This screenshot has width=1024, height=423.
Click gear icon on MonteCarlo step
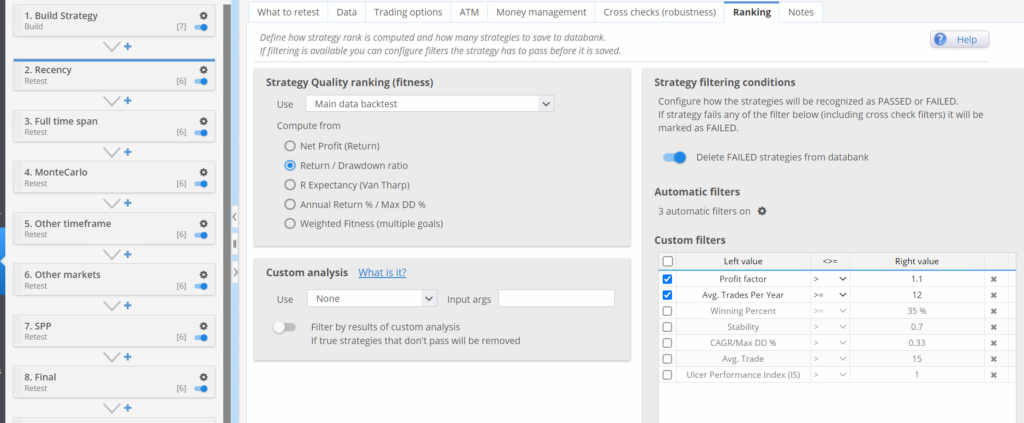click(204, 172)
